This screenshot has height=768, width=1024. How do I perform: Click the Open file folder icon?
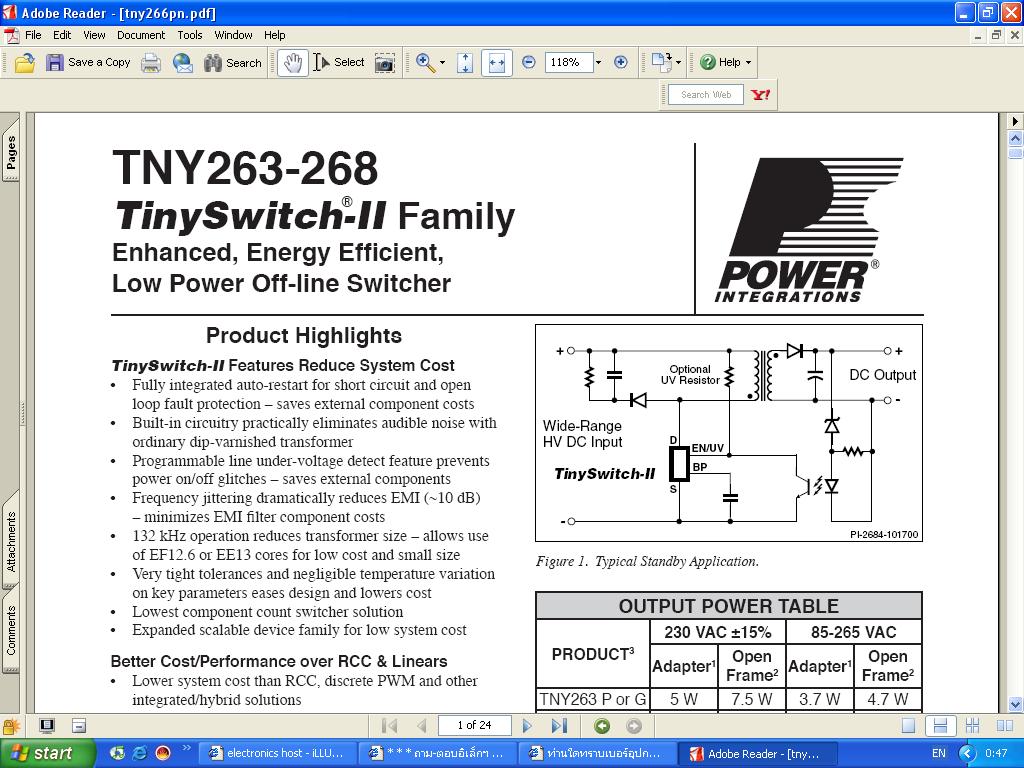(x=25, y=63)
